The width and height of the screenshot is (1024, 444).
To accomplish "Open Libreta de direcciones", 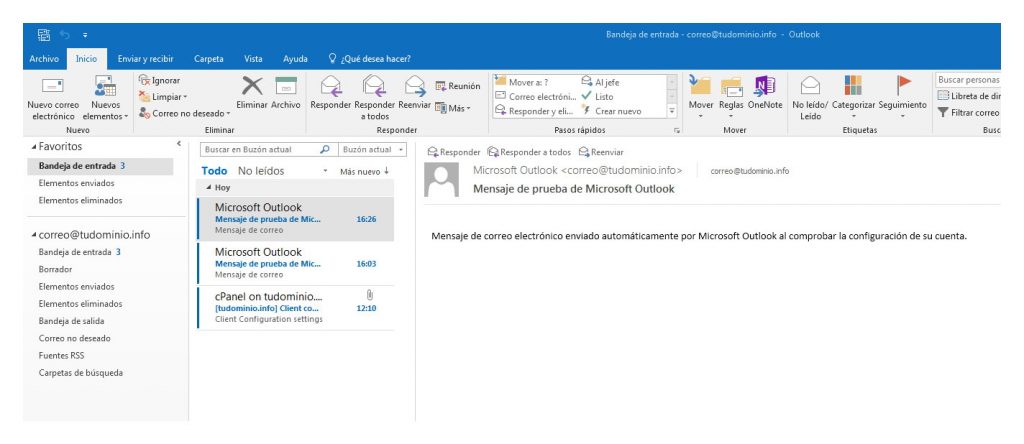I will coord(968,96).
